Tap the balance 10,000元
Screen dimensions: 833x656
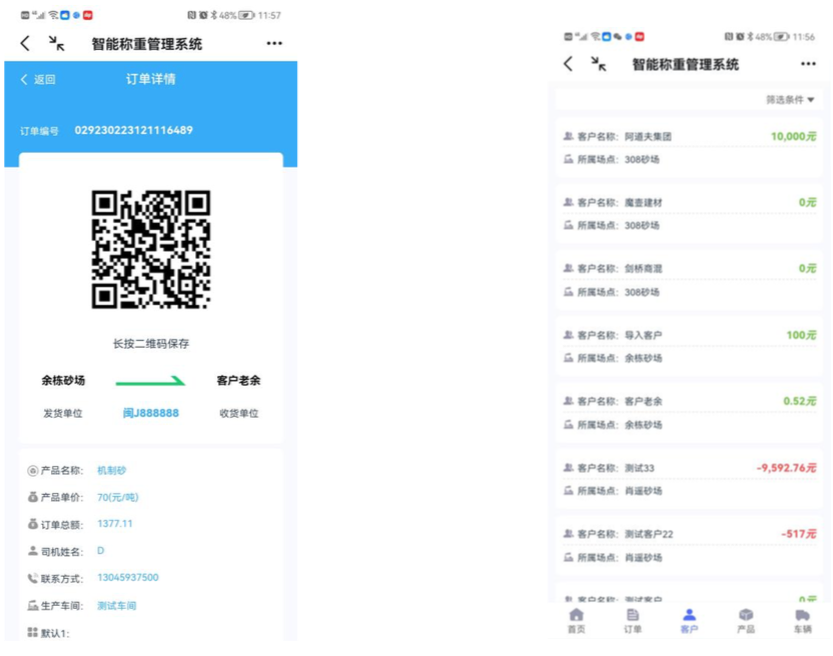(793, 137)
